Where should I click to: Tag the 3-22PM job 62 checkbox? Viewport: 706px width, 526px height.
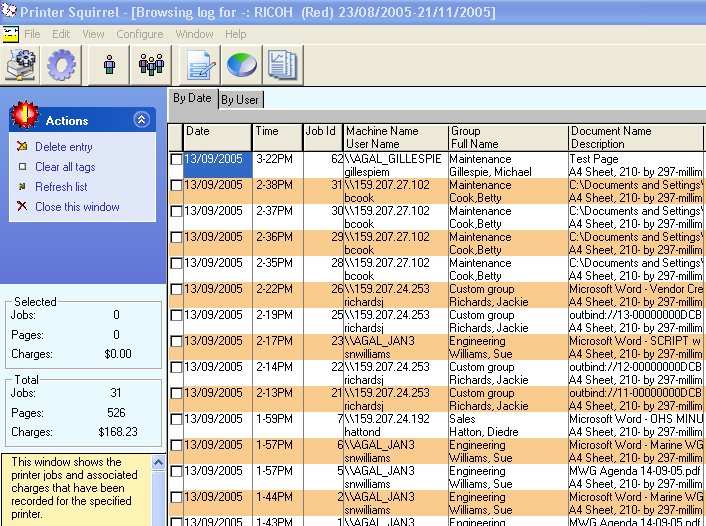tap(176, 159)
